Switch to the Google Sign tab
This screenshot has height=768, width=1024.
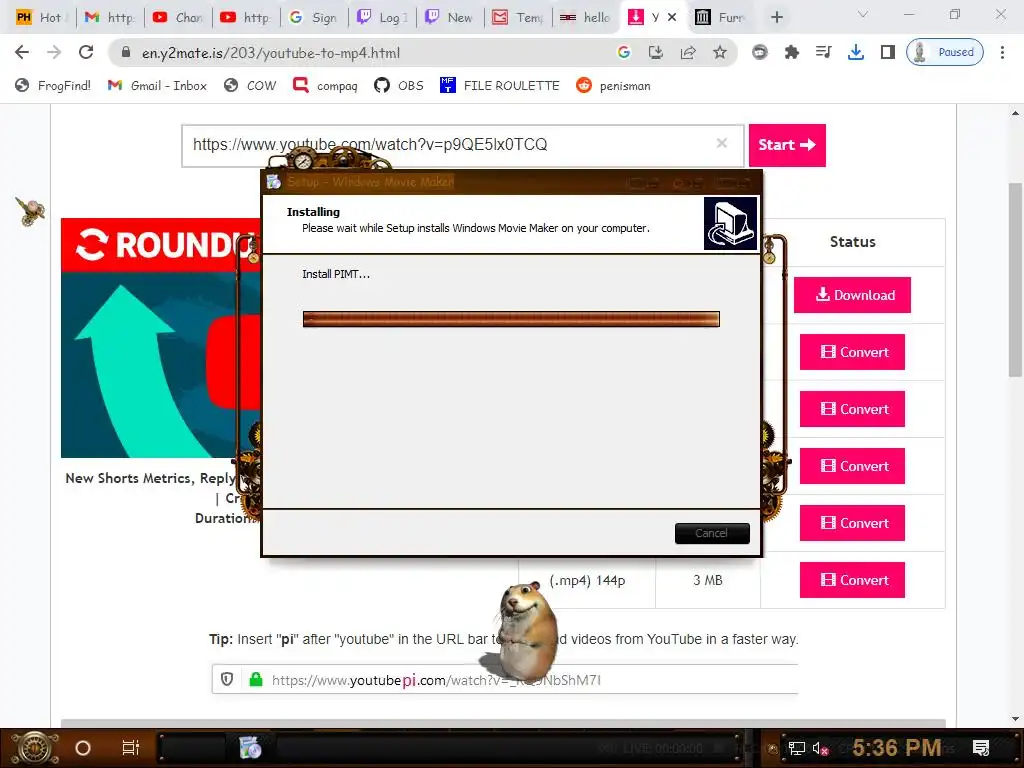[314, 18]
